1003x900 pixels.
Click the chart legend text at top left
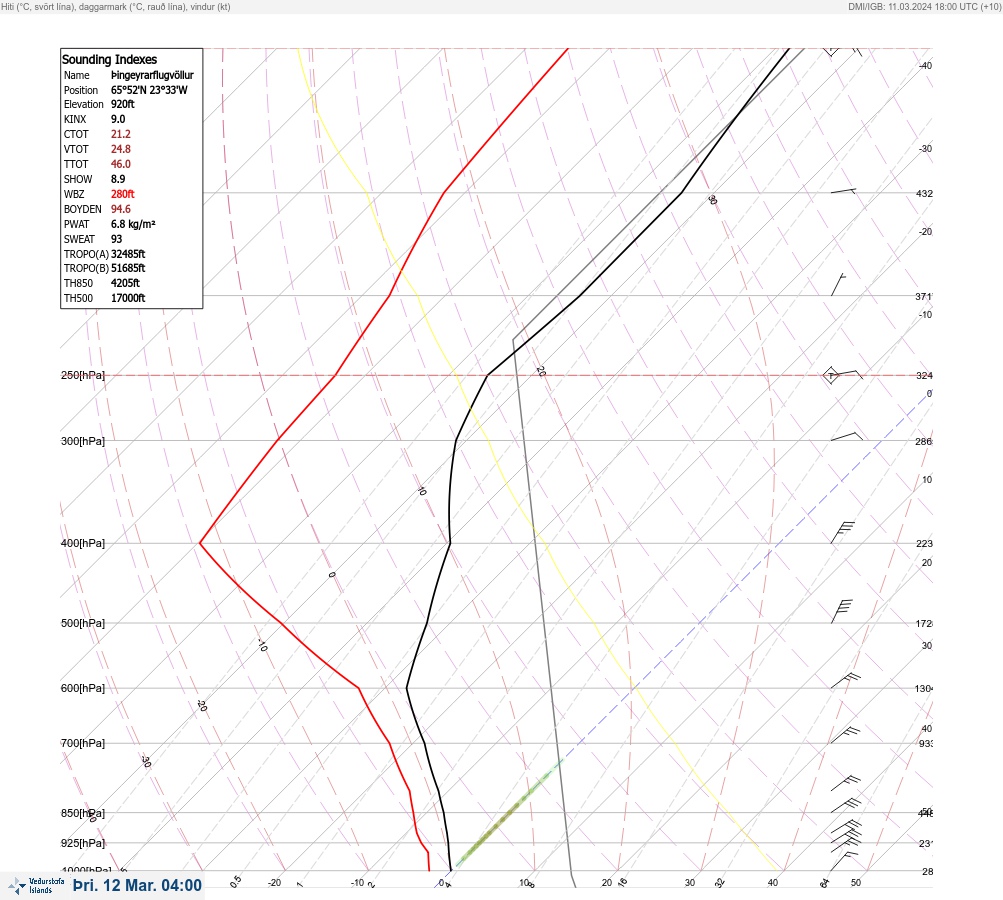116,6
